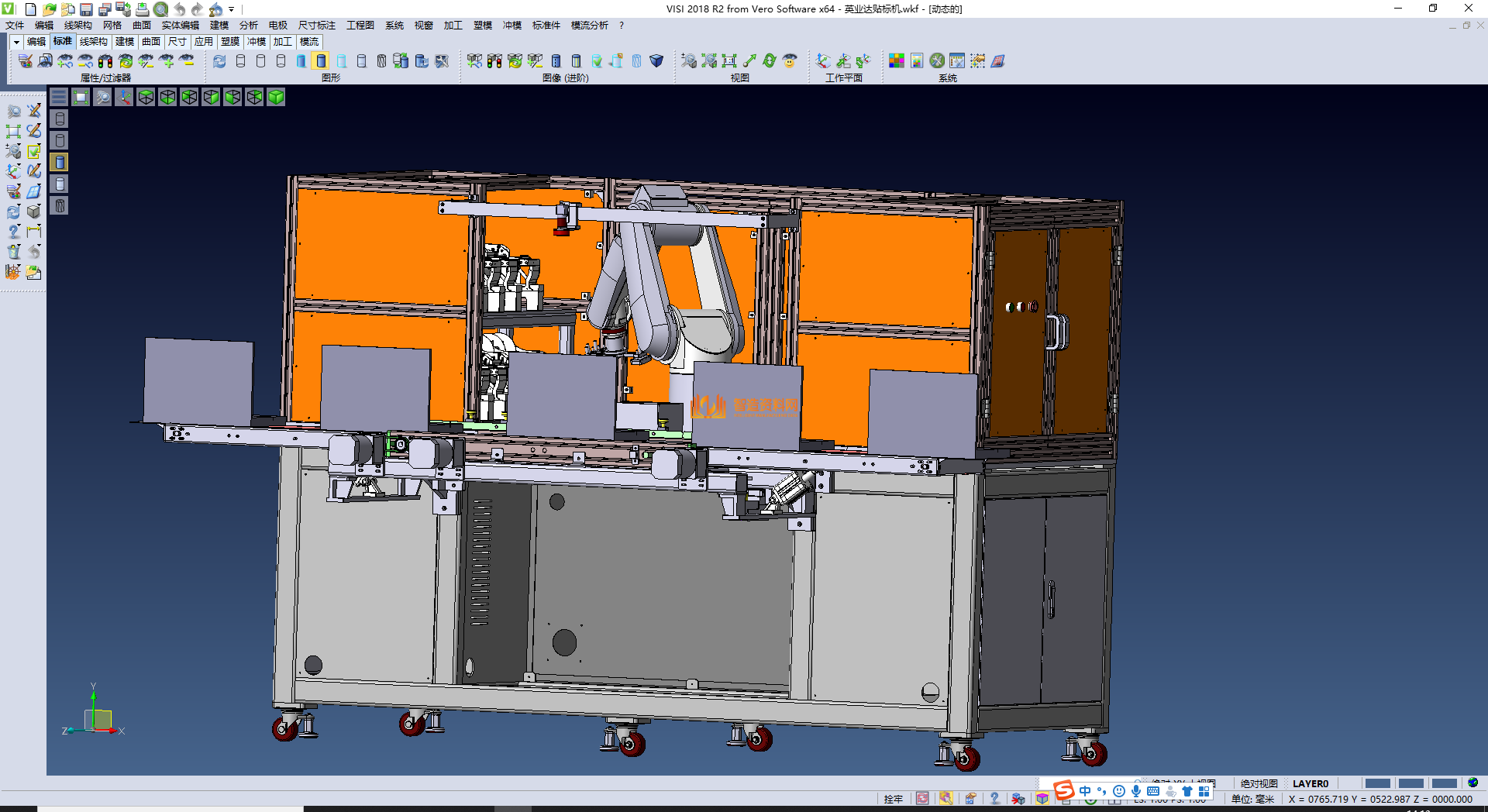
Task: Open the quick access toolbar customize arrow
Action: [x=231, y=10]
